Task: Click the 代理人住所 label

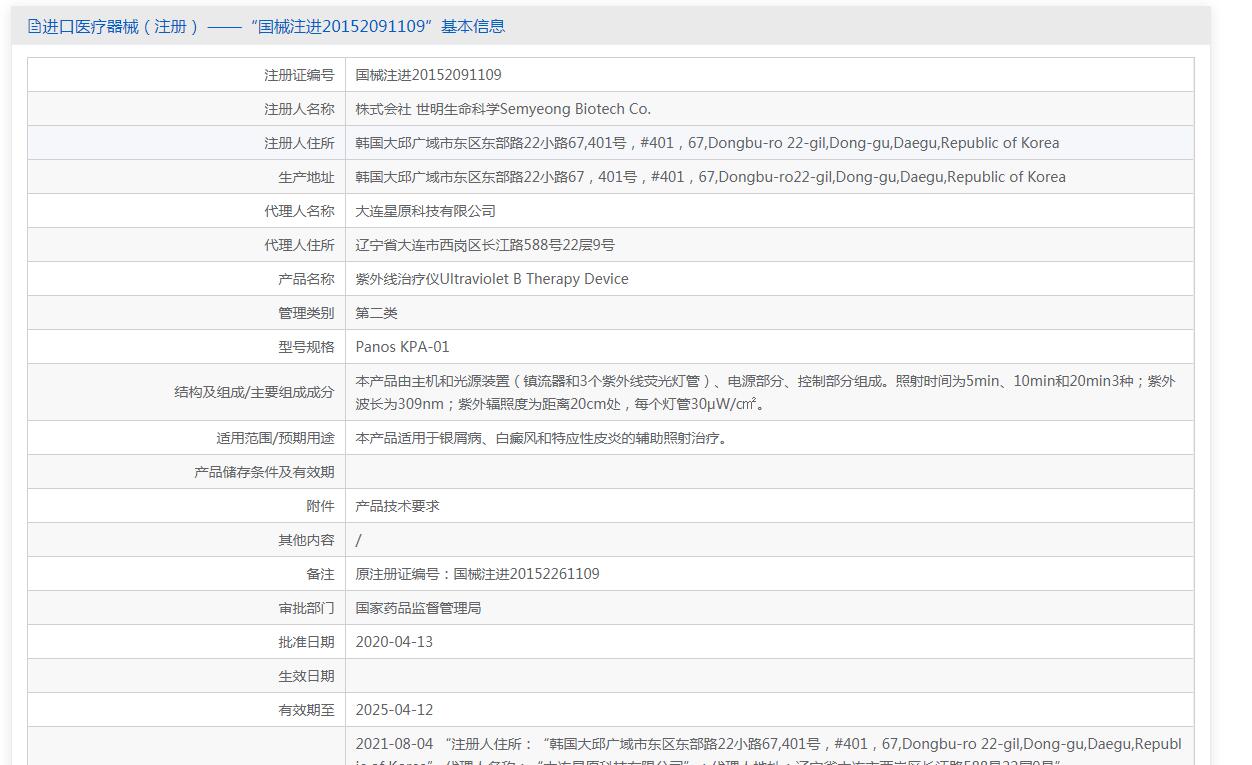Action: (x=299, y=245)
